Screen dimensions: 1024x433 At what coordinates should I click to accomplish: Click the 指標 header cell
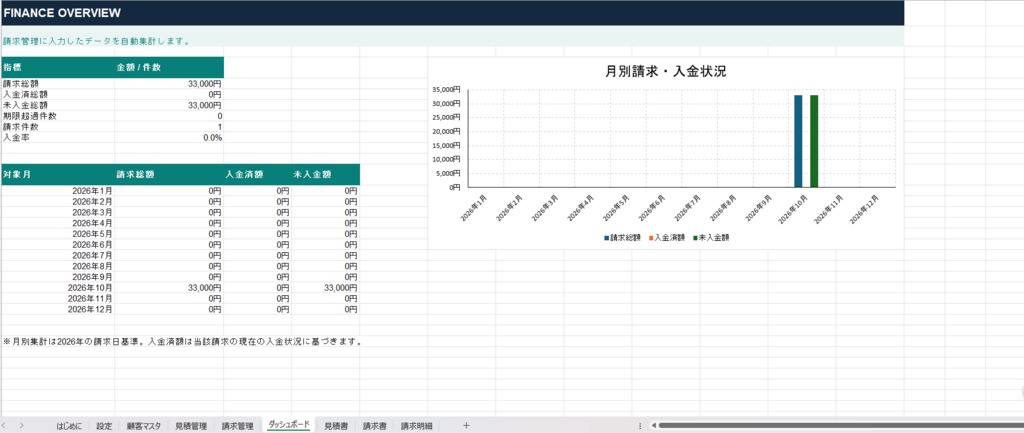[x=57, y=67]
